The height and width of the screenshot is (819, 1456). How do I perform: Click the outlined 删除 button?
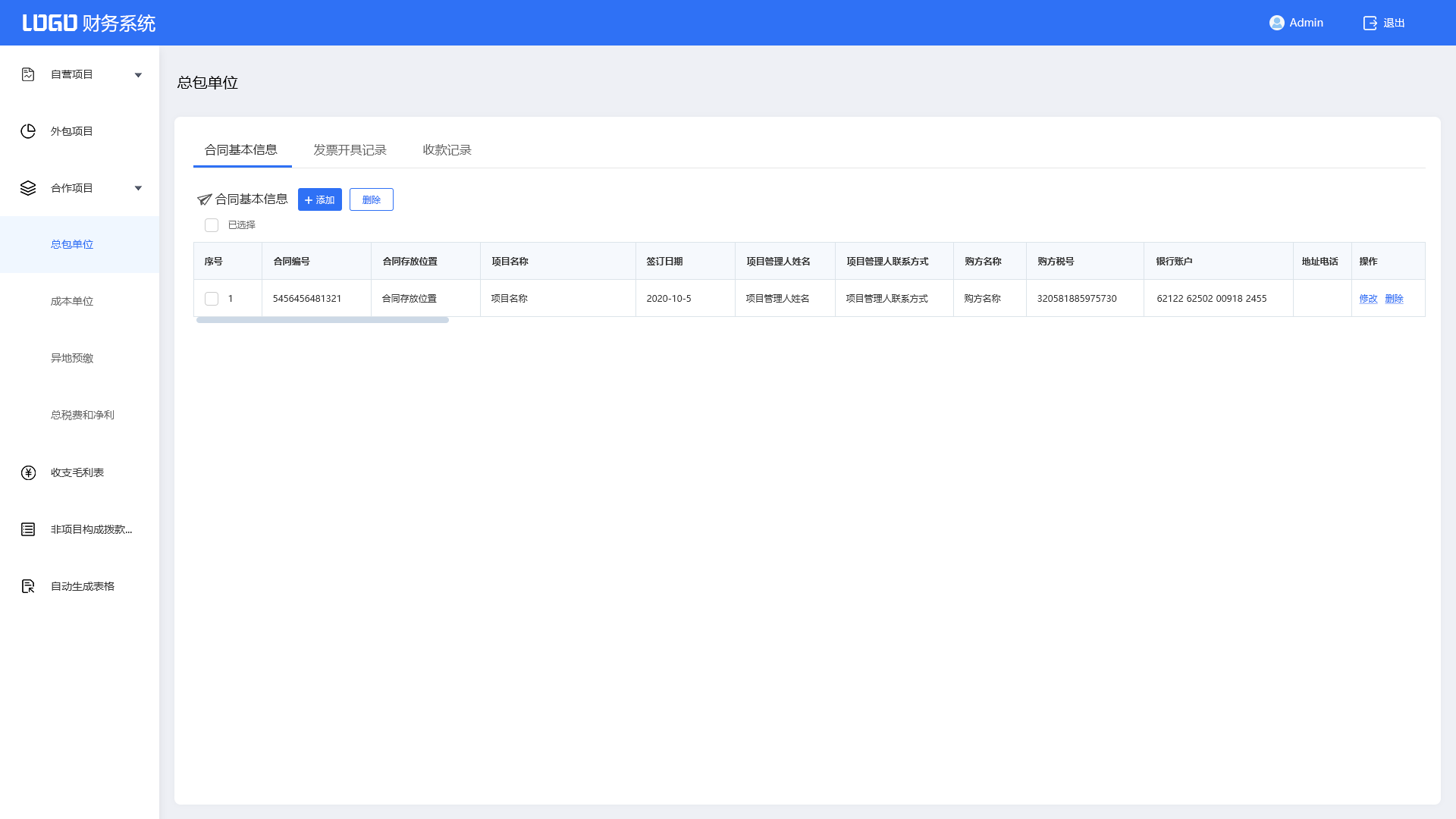[x=371, y=199]
